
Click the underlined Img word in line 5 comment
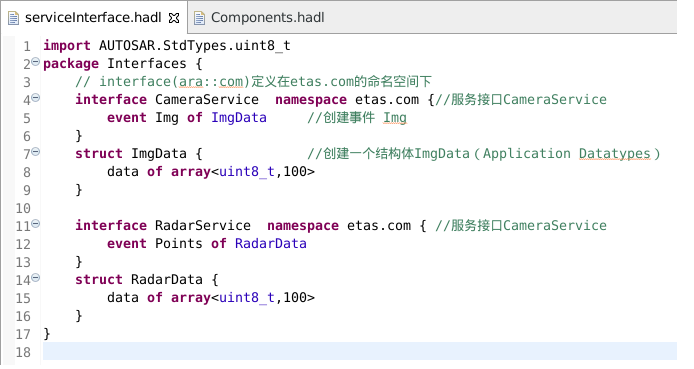(x=395, y=118)
